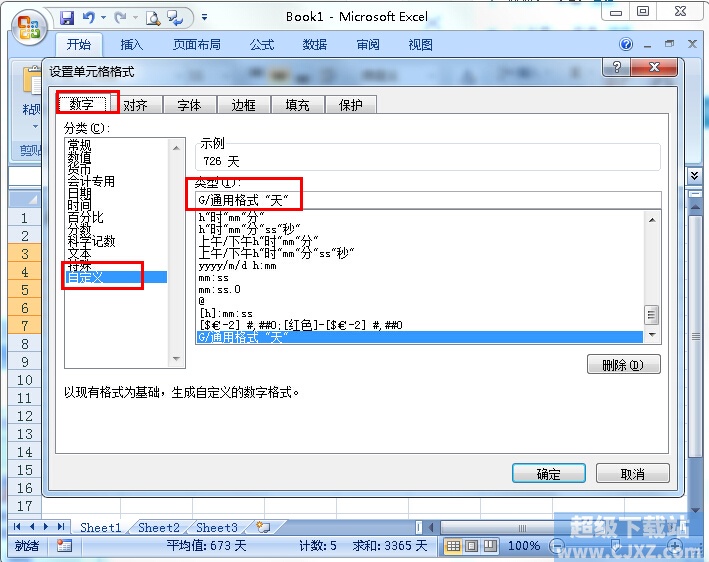This screenshot has width=709, height=562.
Task: Click the 删除 button
Action: point(623,364)
